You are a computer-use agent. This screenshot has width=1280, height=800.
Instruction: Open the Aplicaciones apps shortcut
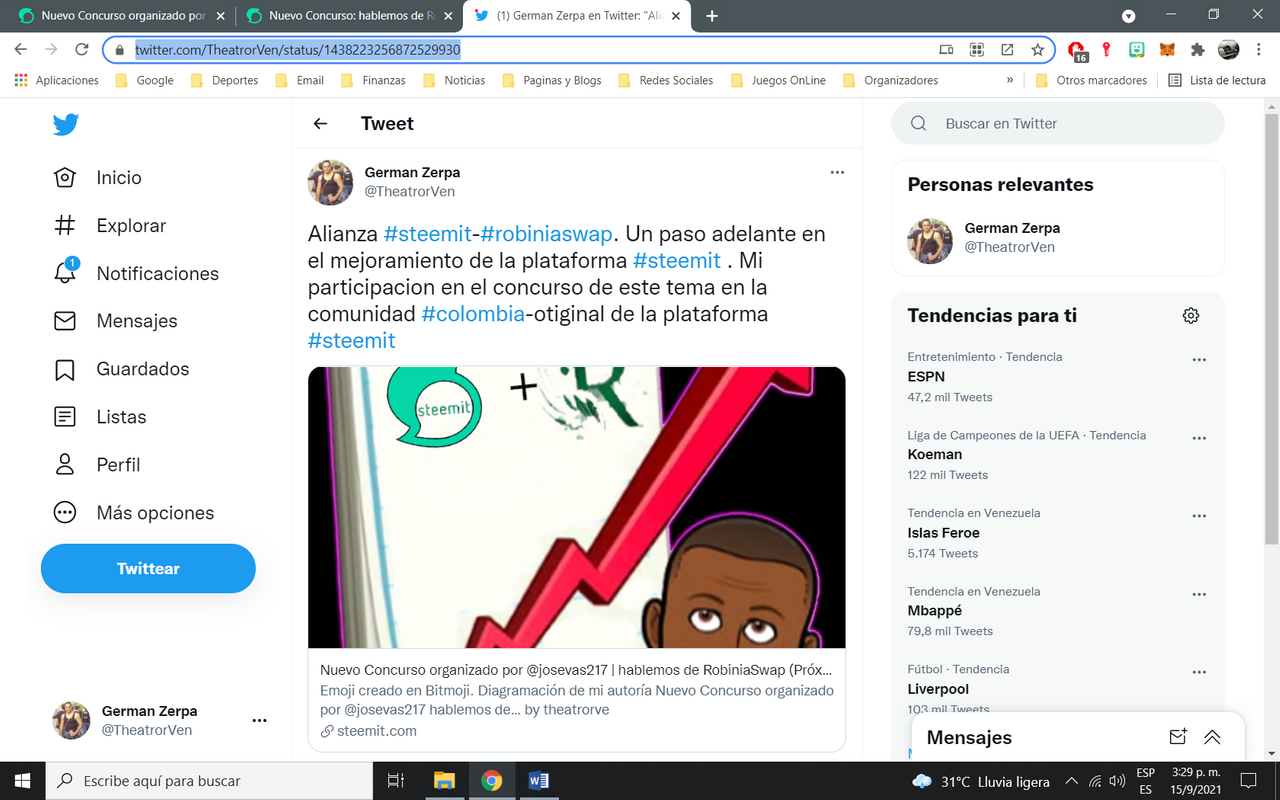(x=57, y=80)
